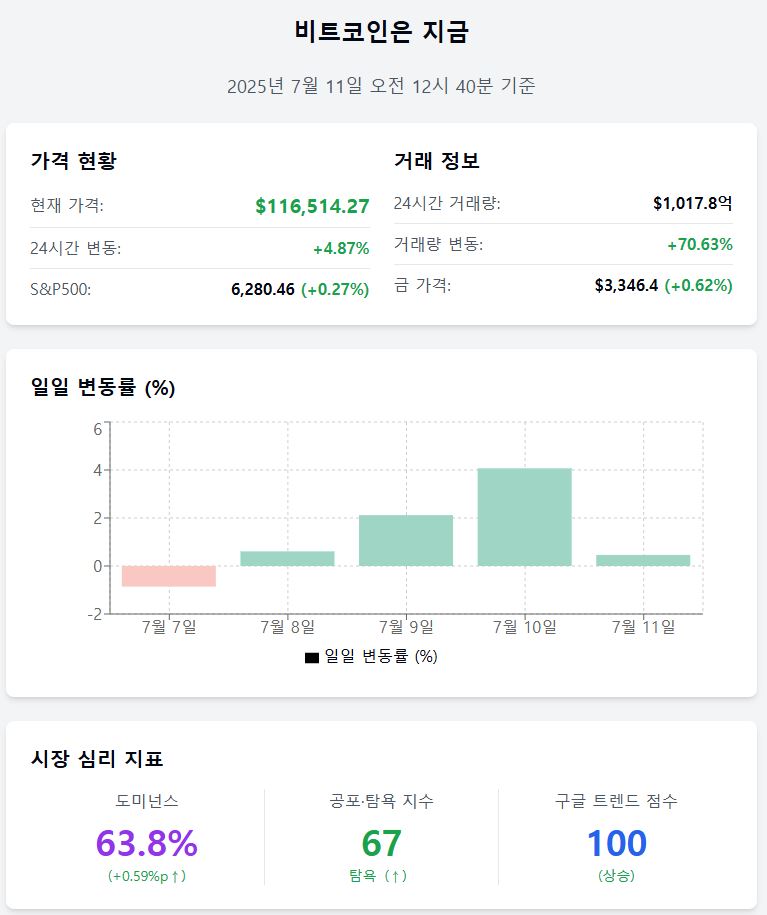Image resolution: width=767 pixels, height=915 pixels.
Task: Click the 7월 11일 small green bar
Action: pos(643,560)
